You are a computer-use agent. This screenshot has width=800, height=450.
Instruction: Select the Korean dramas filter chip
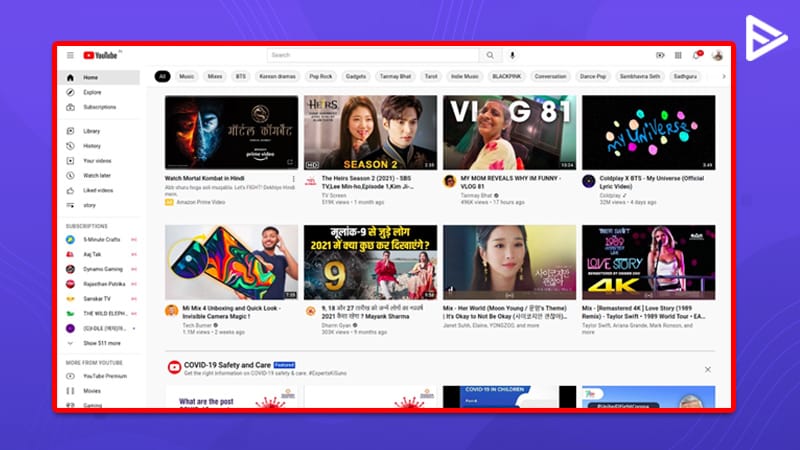277,77
